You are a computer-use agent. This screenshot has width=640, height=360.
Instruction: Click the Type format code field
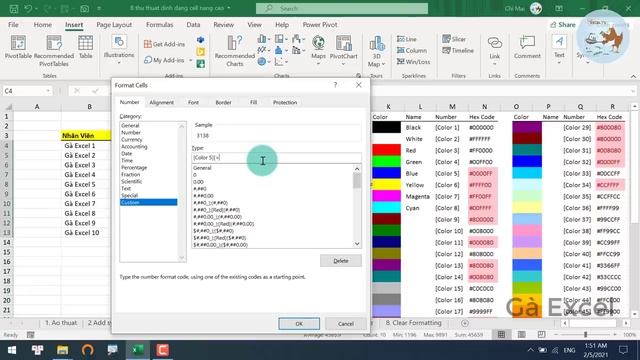[x=276, y=158]
